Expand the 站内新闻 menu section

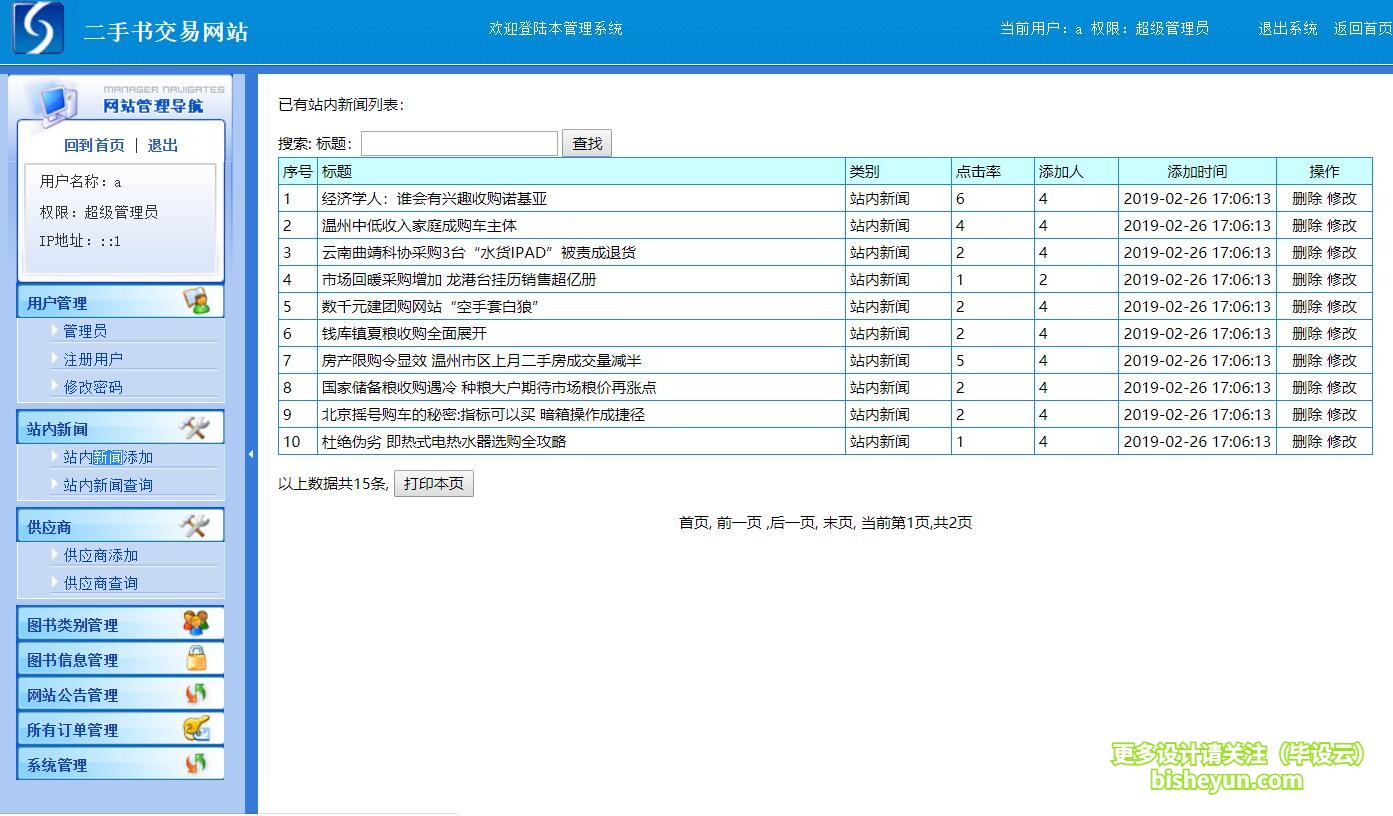coord(120,428)
